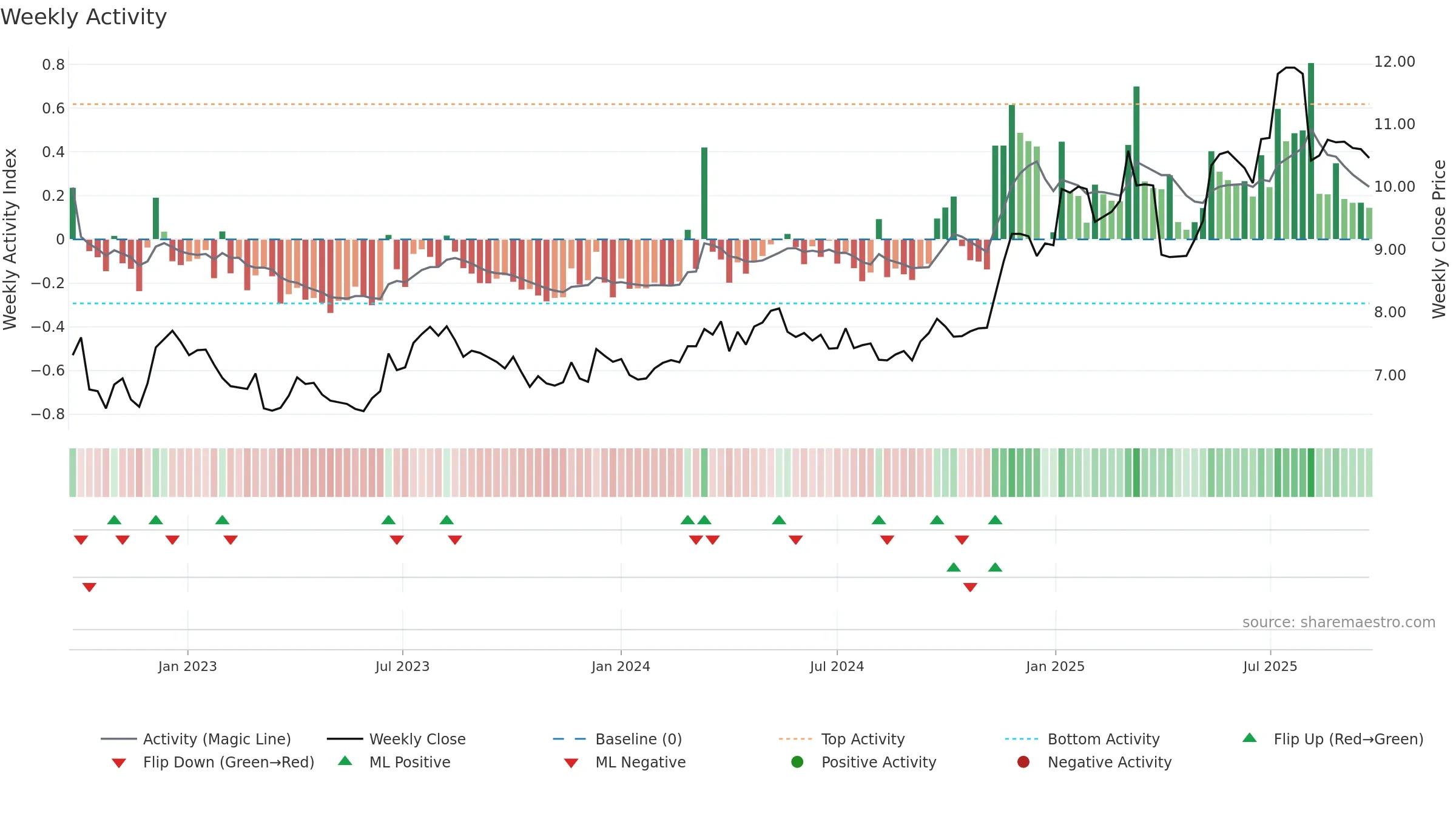Screen dimensions: 1456x819
Task: Click the Weekly Activity chart title
Action: [x=84, y=17]
